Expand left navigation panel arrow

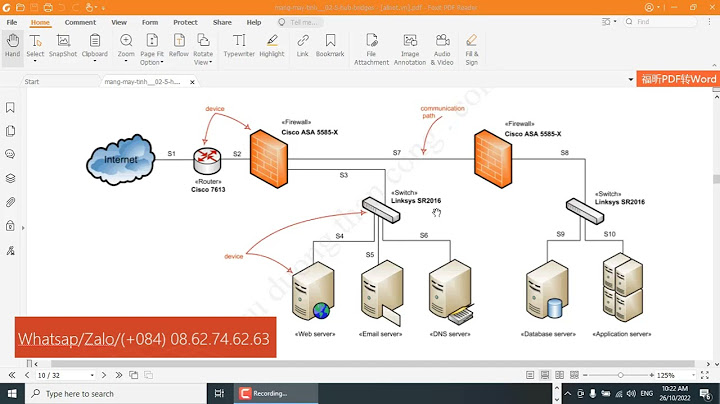pyautogui.click(x=23, y=228)
